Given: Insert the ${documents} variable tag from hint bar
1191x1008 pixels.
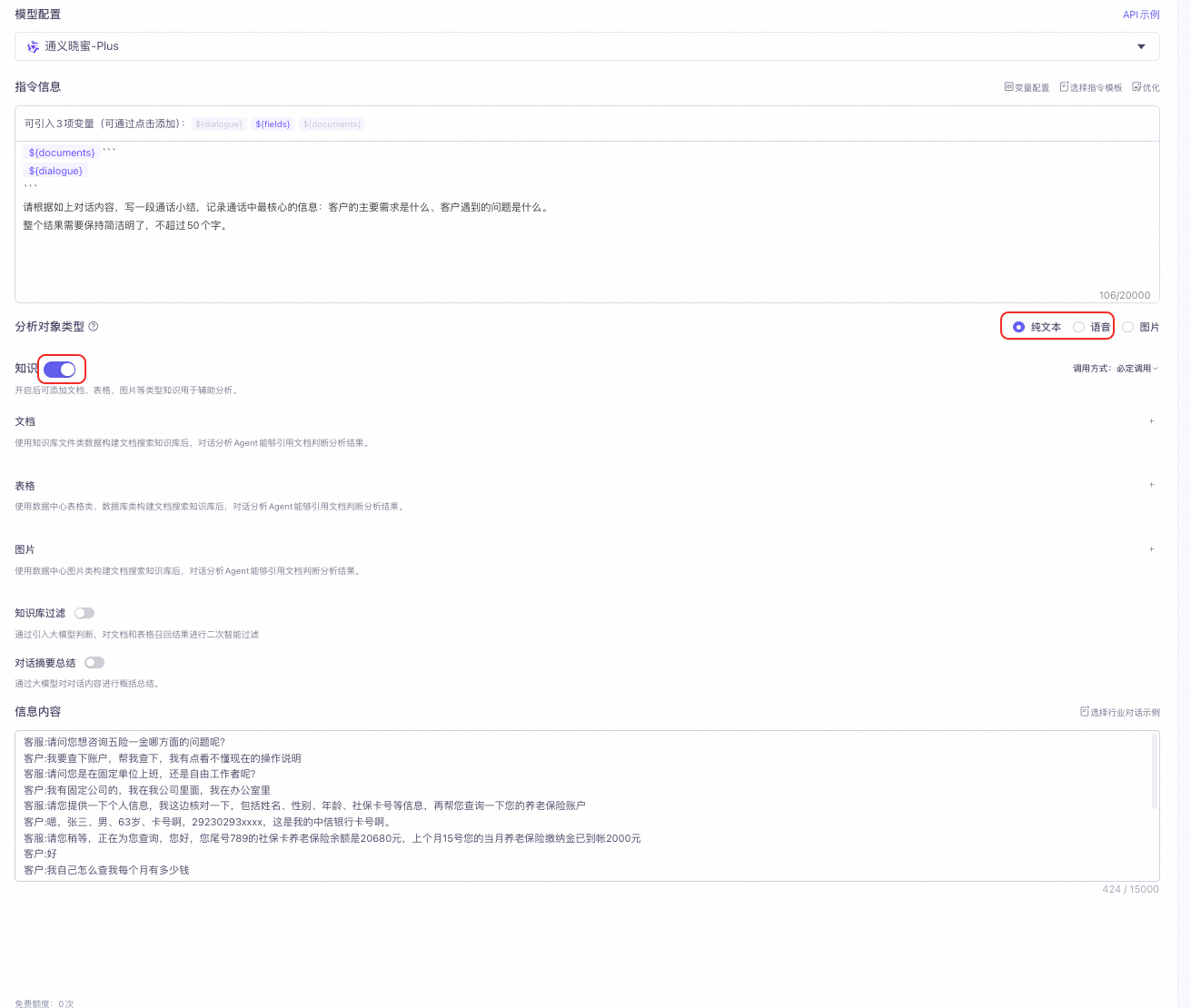Looking at the screenshot, I should (332, 124).
